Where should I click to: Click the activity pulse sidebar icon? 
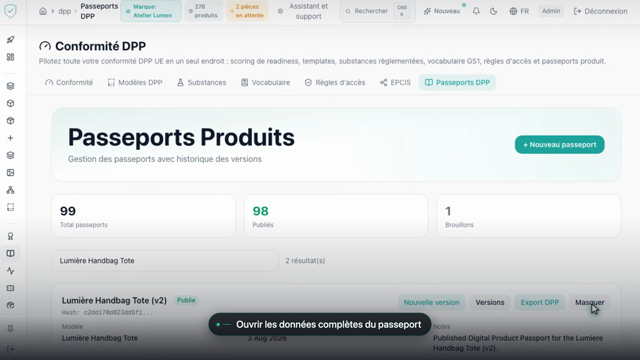coord(11,271)
